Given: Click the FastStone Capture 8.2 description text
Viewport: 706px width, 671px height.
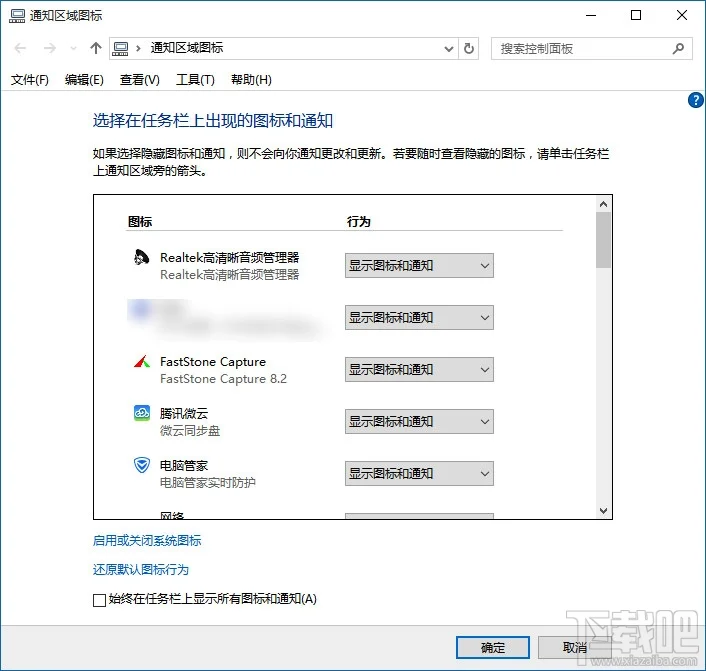Looking at the screenshot, I should point(223,379).
